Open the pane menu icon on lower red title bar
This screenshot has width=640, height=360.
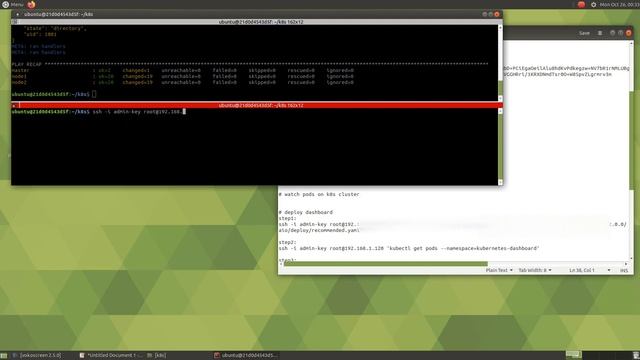pos(15,105)
